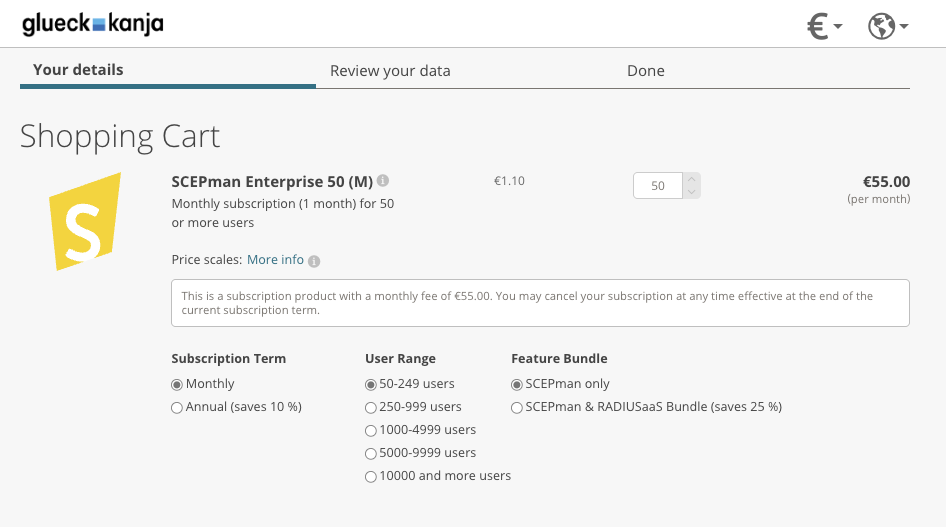Viewport: 946px width, 527px height.
Task: Click info icon next to More info
Action: (x=314, y=261)
